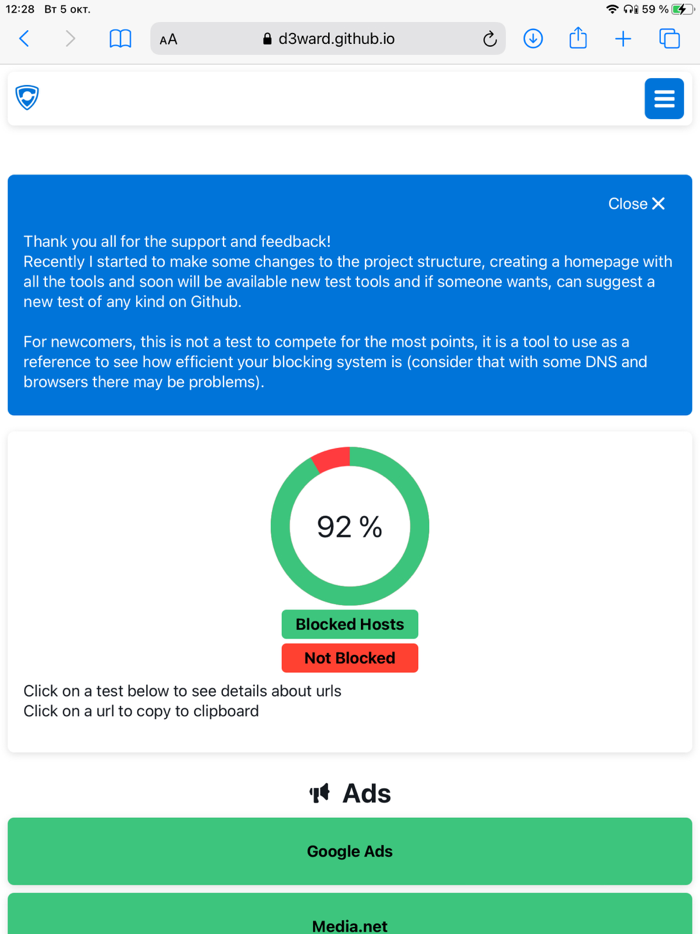Screen dimensions: 700x934
Task: Toggle the Blocked Hosts legend entry
Action: (x=349, y=624)
